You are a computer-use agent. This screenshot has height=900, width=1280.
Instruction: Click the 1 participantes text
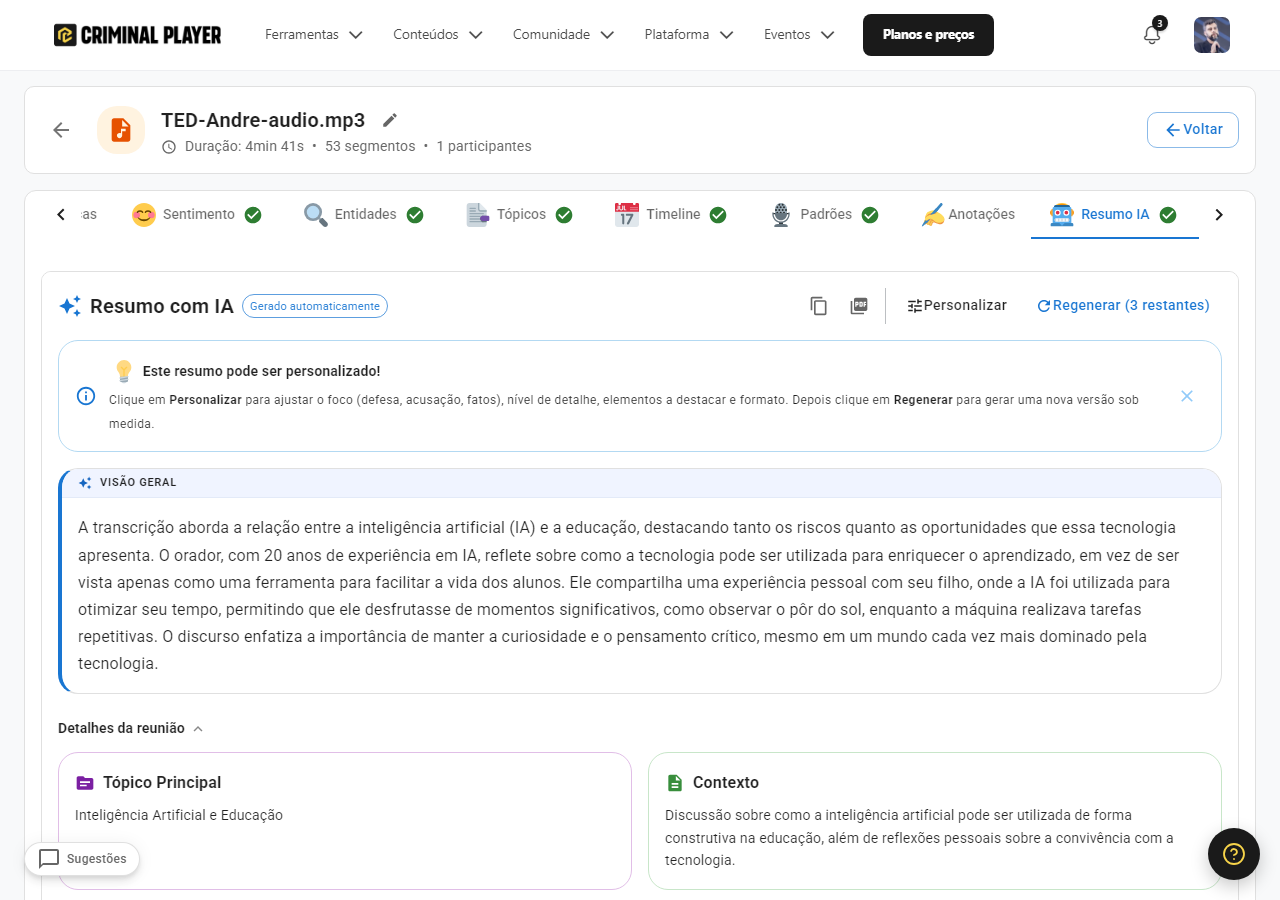484,147
